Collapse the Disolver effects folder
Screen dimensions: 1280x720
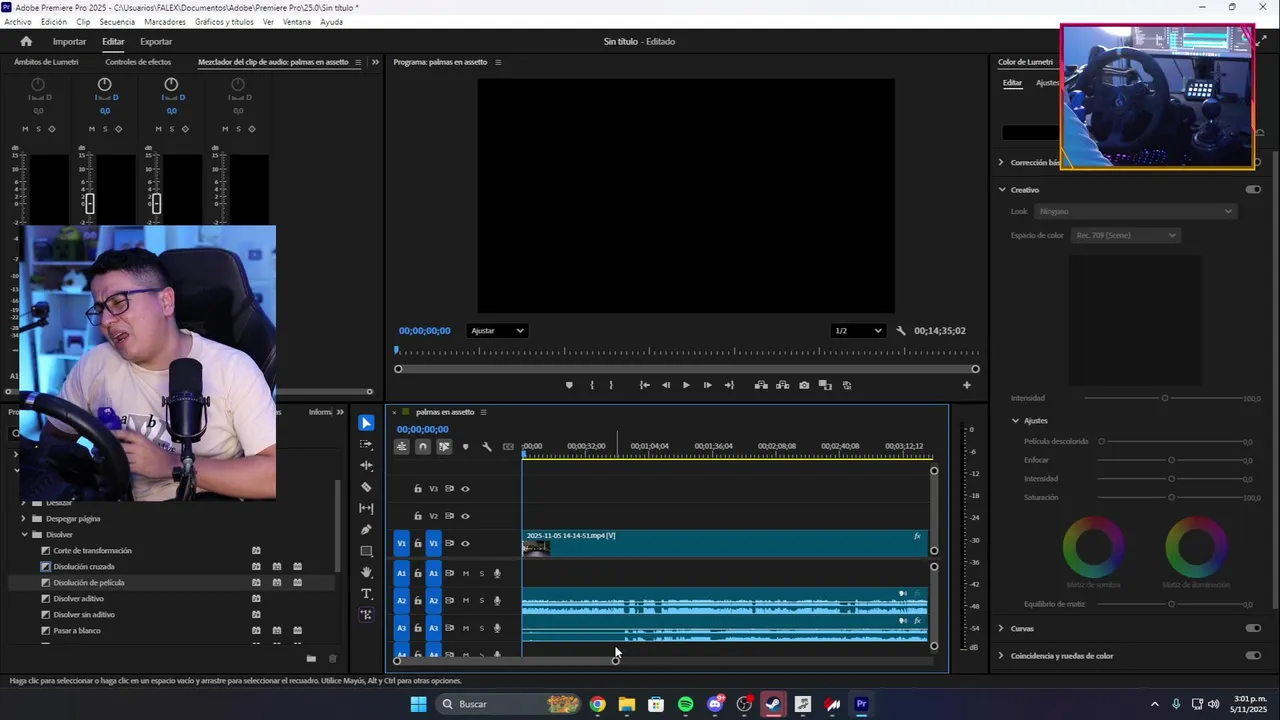[x=24, y=535]
